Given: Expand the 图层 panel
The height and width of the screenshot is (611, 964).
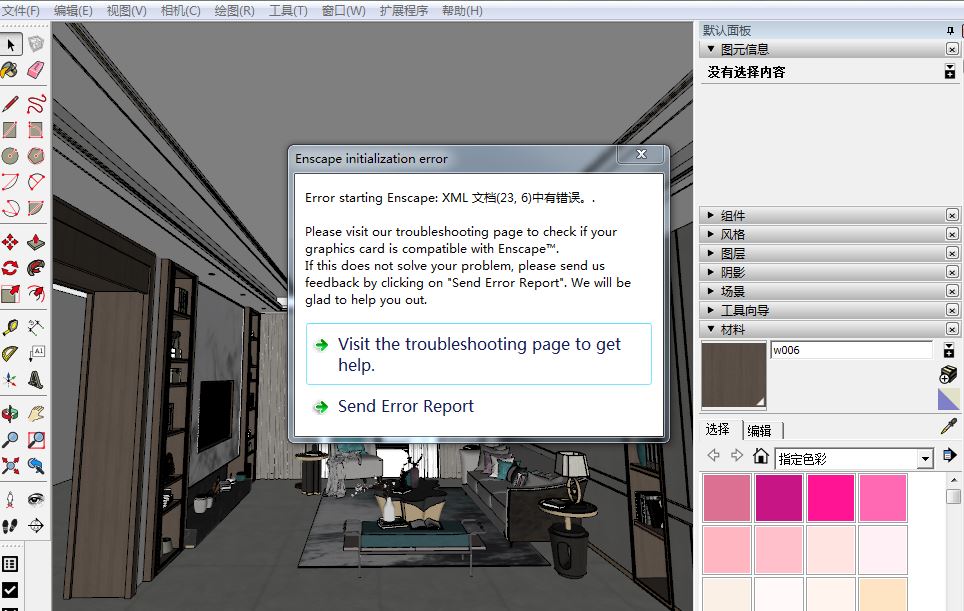Looking at the screenshot, I should [732, 254].
